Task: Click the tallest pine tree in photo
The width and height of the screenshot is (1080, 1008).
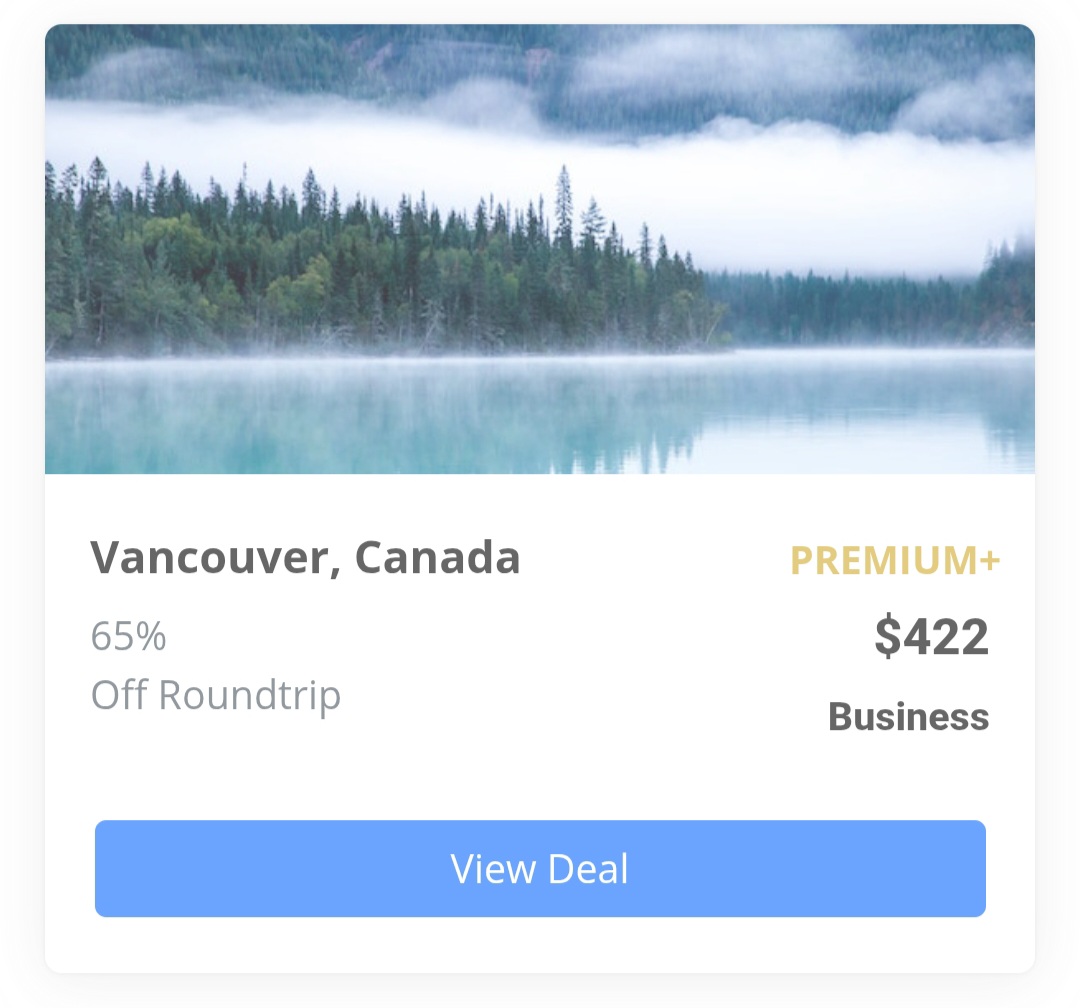Action: pos(564,207)
